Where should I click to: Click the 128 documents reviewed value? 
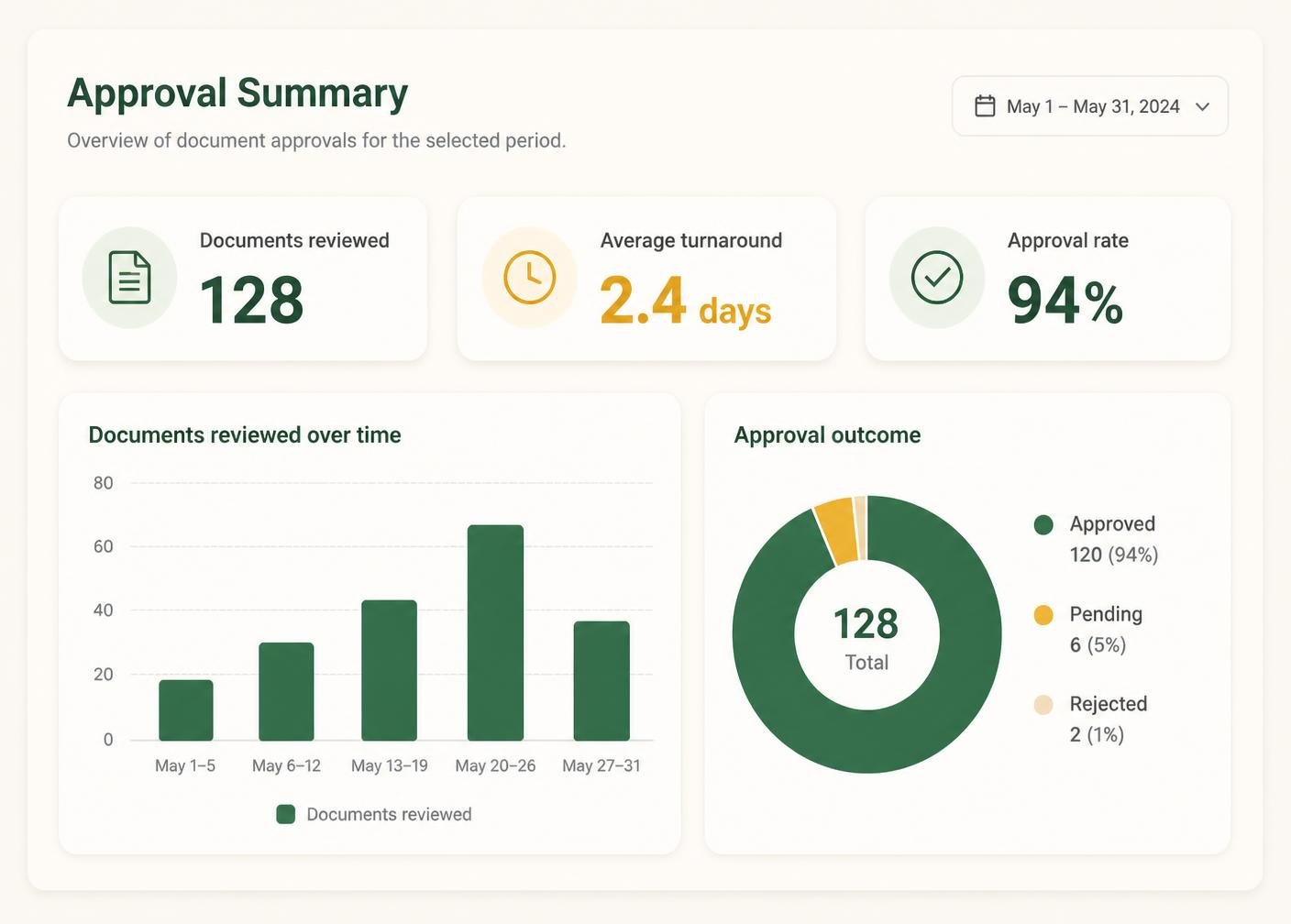tap(251, 300)
